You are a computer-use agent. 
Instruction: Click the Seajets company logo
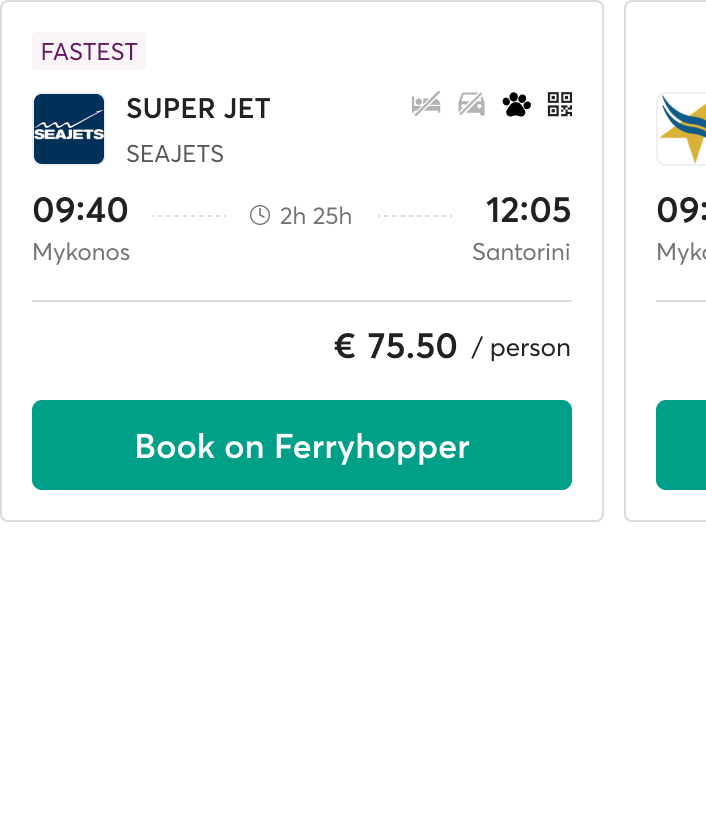69,129
